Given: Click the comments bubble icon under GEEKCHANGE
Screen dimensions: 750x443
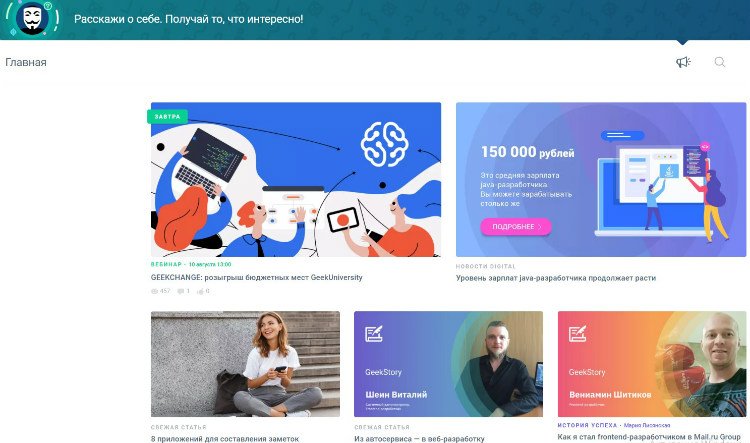Looking at the screenshot, I should coord(181,291).
